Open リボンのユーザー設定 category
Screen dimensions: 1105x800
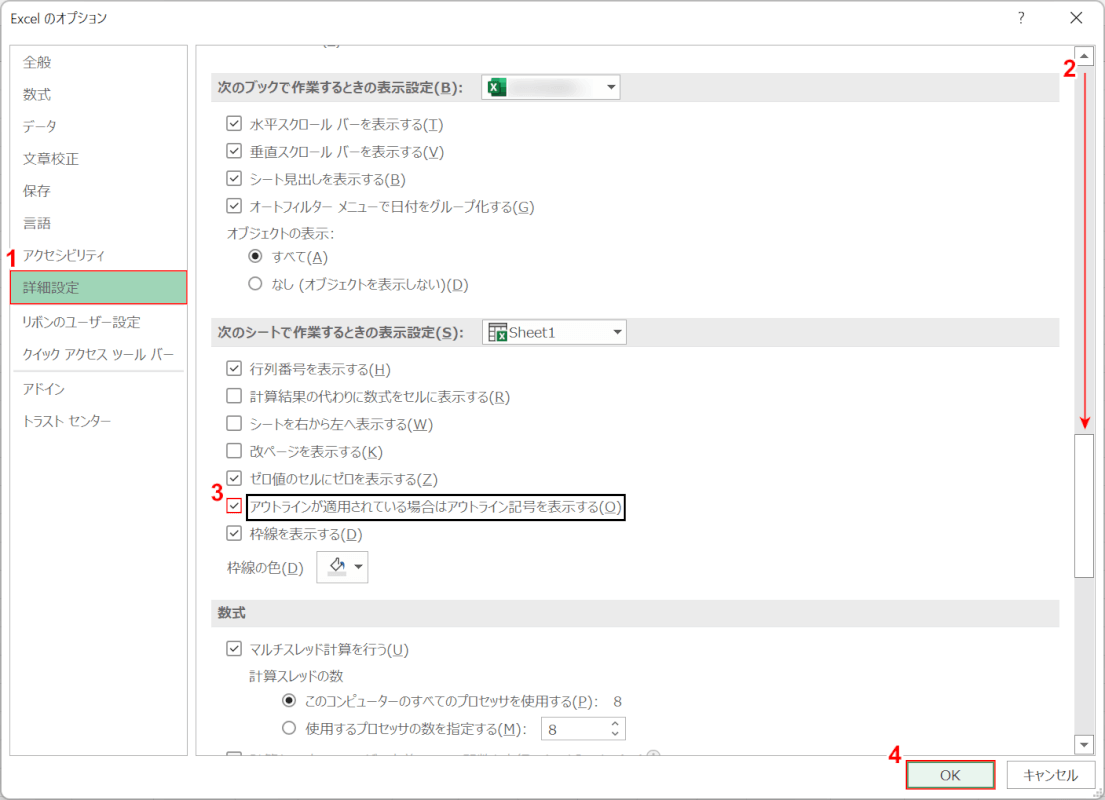tap(81, 322)
